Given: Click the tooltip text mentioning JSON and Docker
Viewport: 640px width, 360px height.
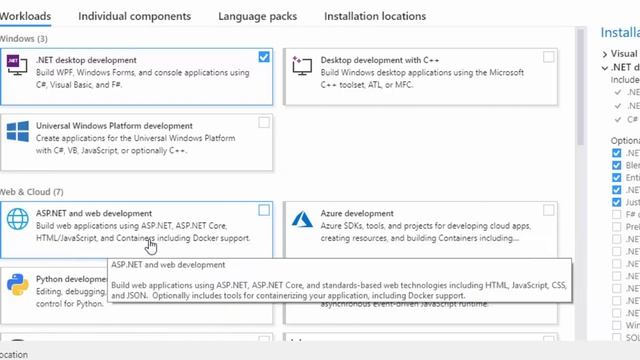Looking at the screenshot, I should tap(339, 290).
